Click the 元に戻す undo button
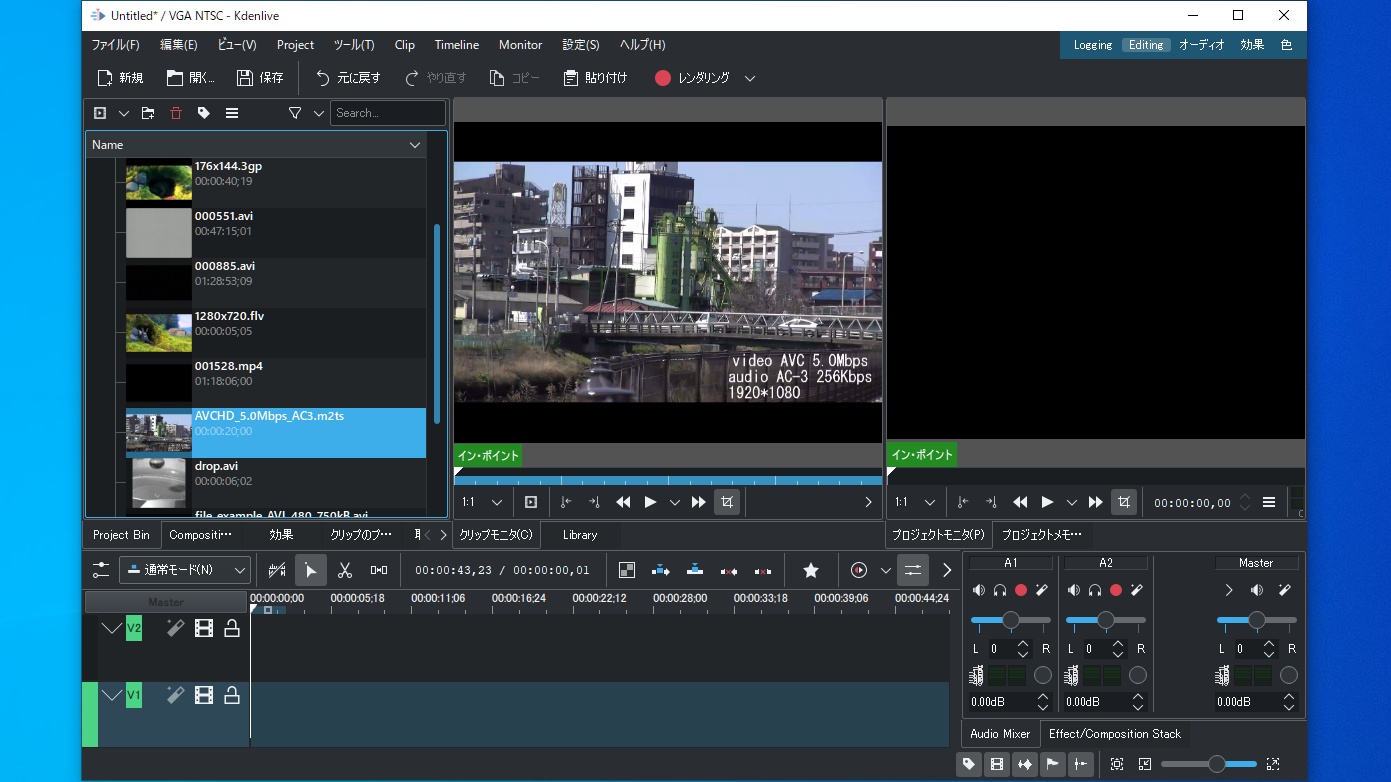This screenshot has width=1391, height=782. pos(348,78)
